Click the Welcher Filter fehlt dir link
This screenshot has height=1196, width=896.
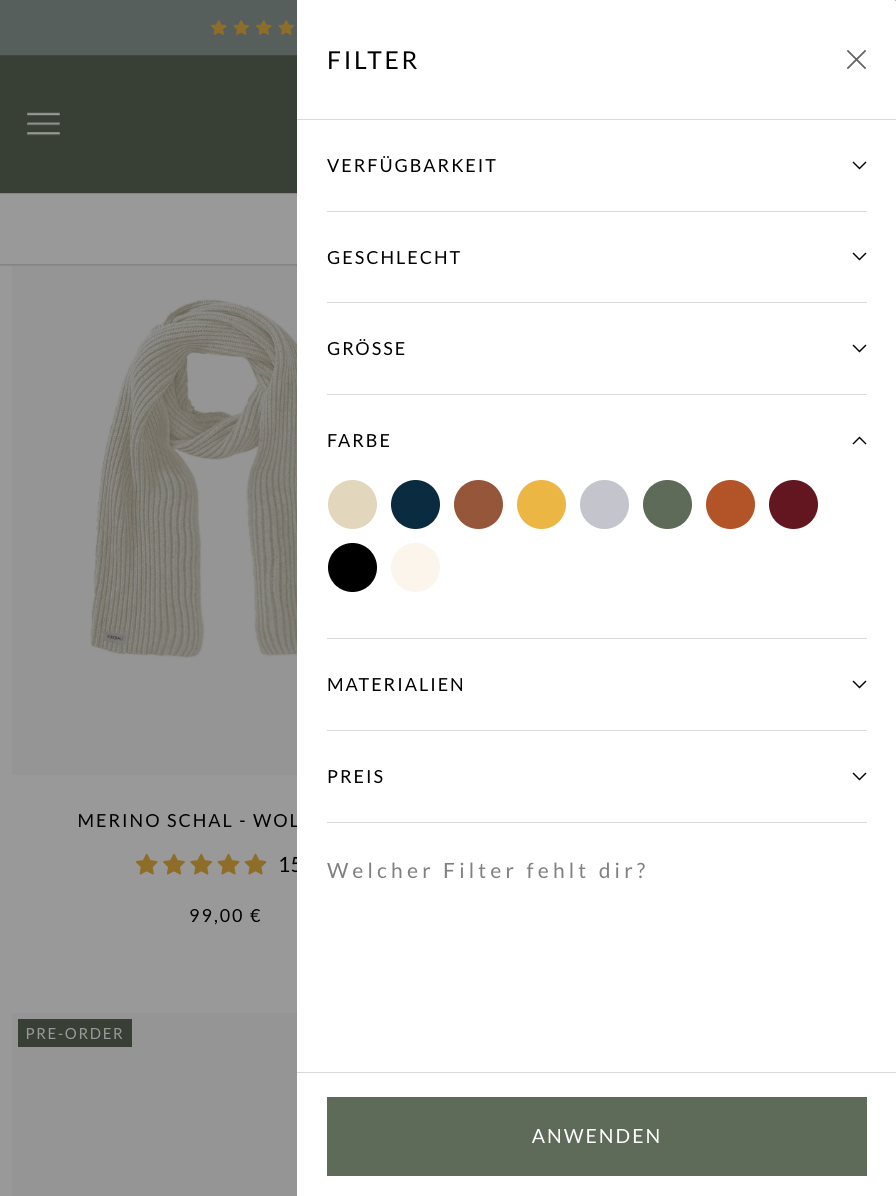pos(487,870)
